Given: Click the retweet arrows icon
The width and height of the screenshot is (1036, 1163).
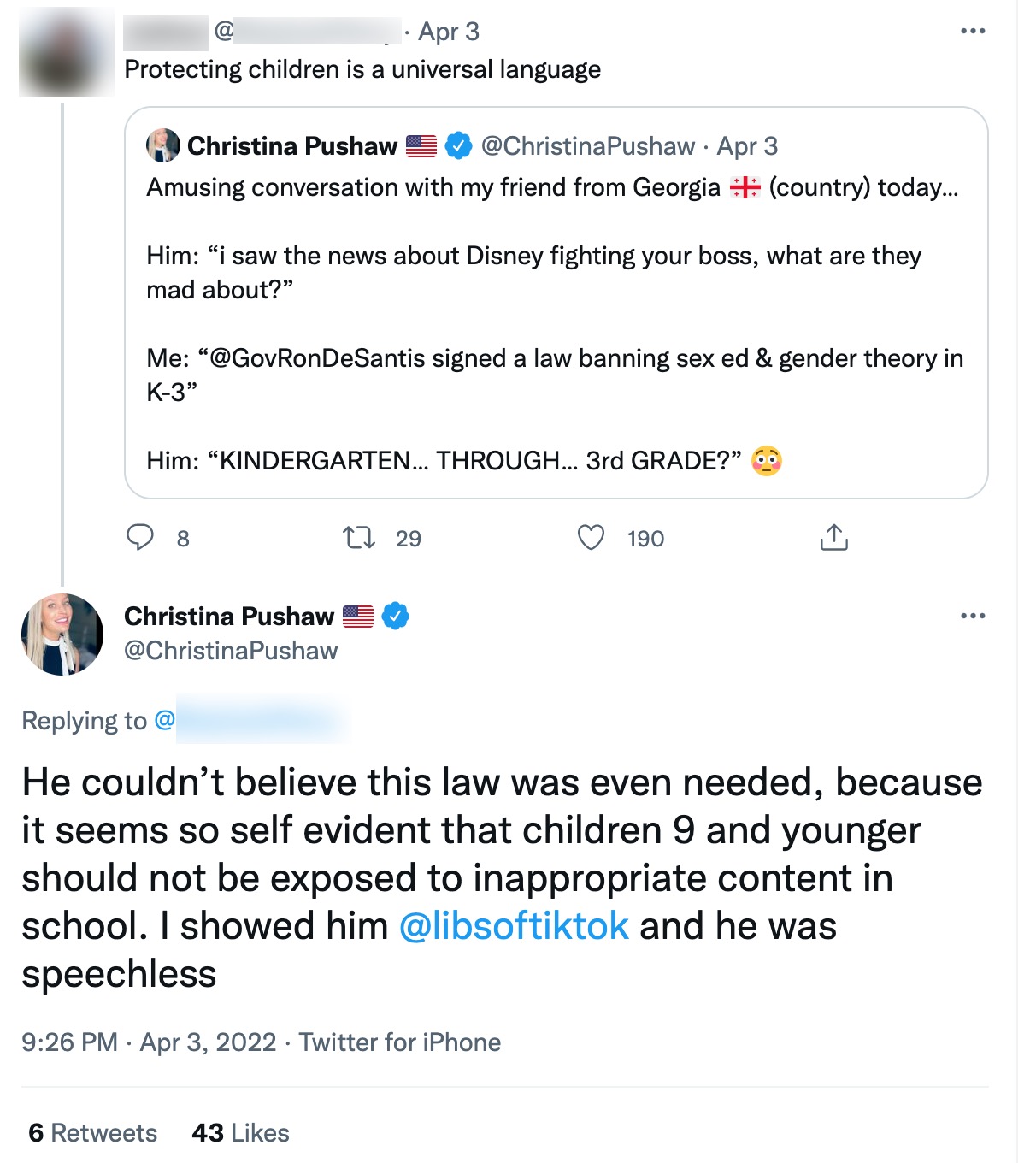Looking at the screenshot, I should click(x=358, y=538).
